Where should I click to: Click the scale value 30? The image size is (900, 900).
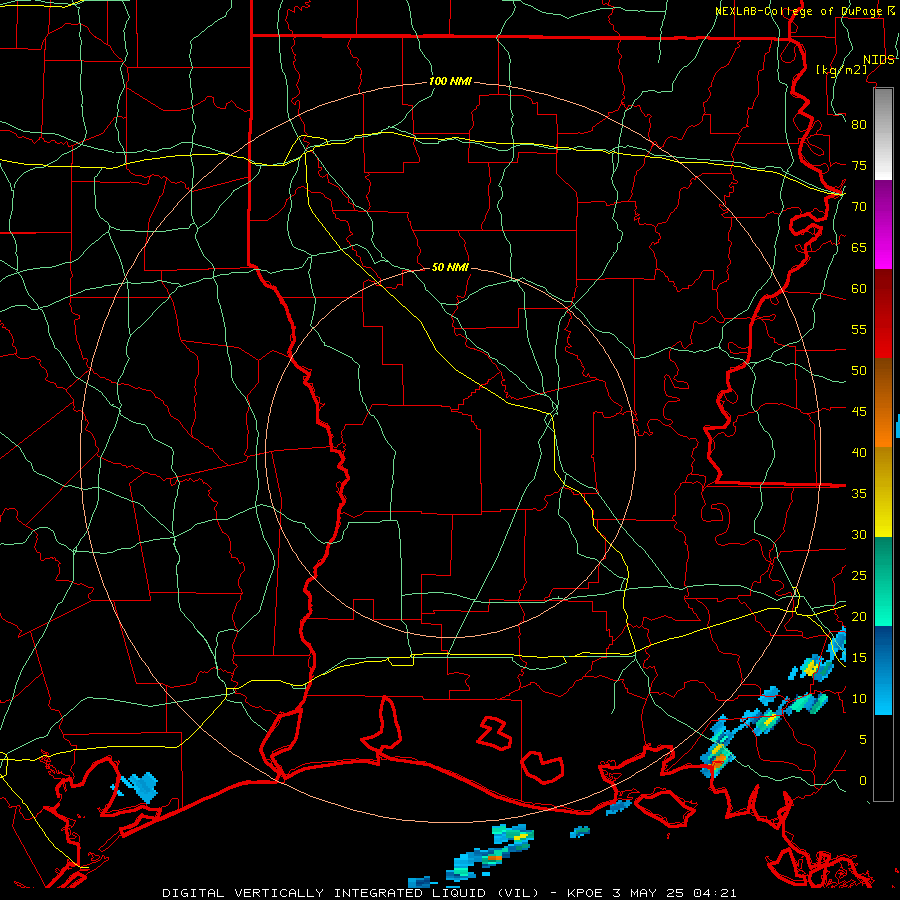click(859, 535)
